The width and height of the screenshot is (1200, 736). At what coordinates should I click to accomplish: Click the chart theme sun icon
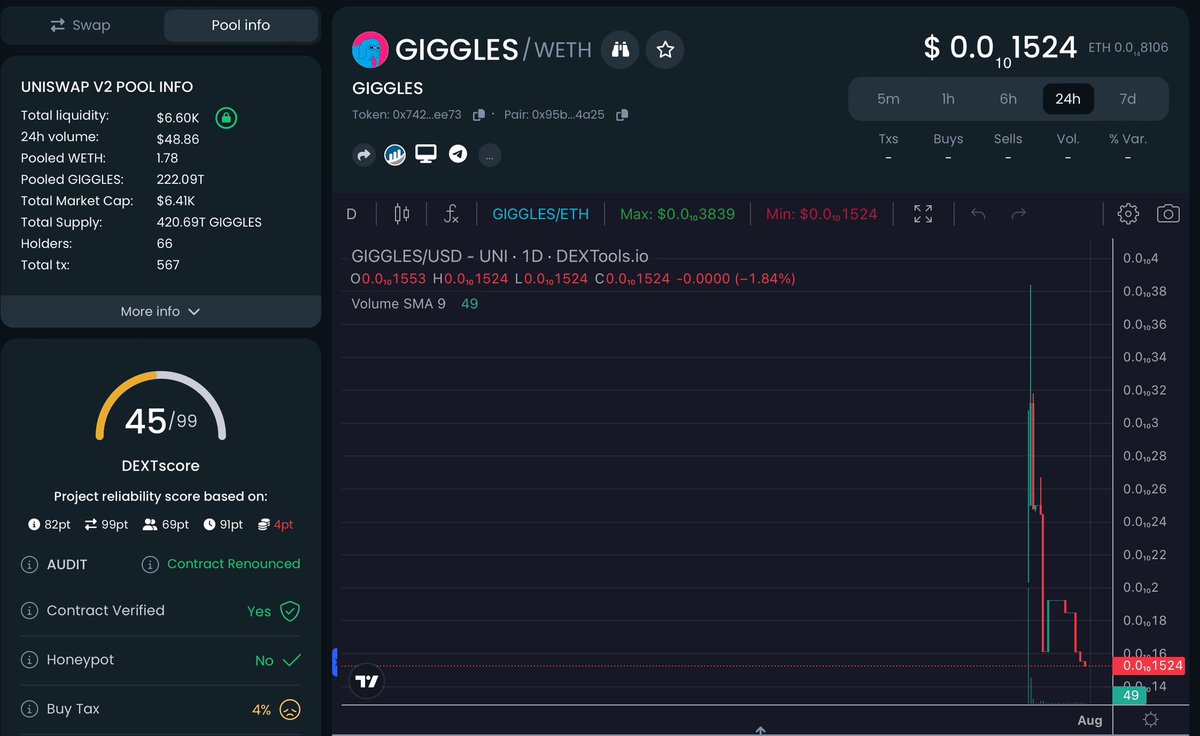1150,720
